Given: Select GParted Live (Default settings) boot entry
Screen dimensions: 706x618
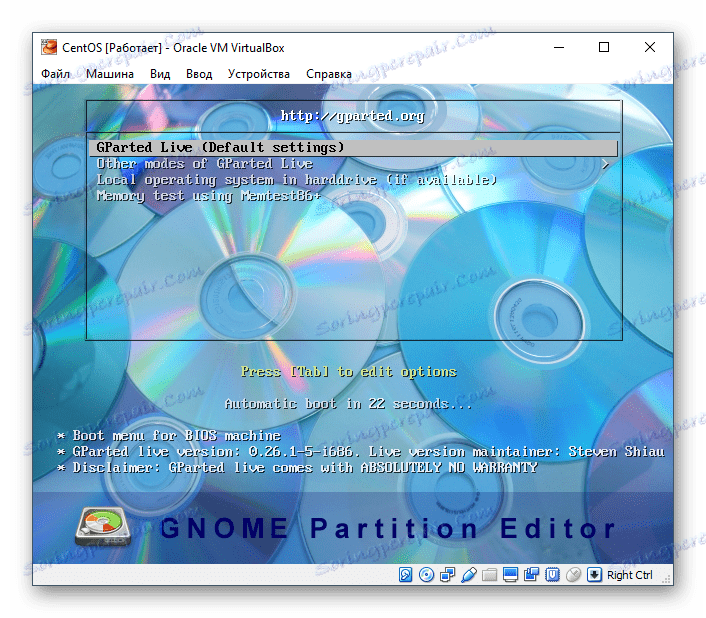Looking at the screenshot, I should pos(353,148).
